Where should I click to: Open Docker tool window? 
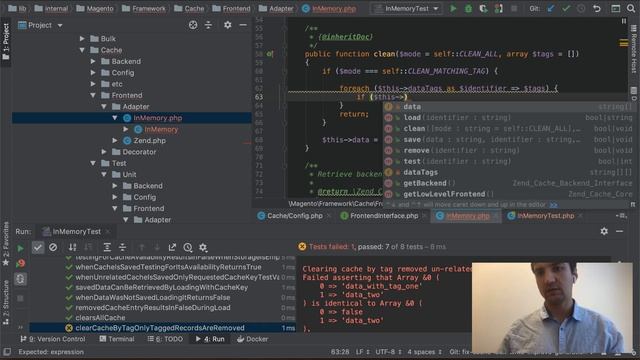click(252, 339)
